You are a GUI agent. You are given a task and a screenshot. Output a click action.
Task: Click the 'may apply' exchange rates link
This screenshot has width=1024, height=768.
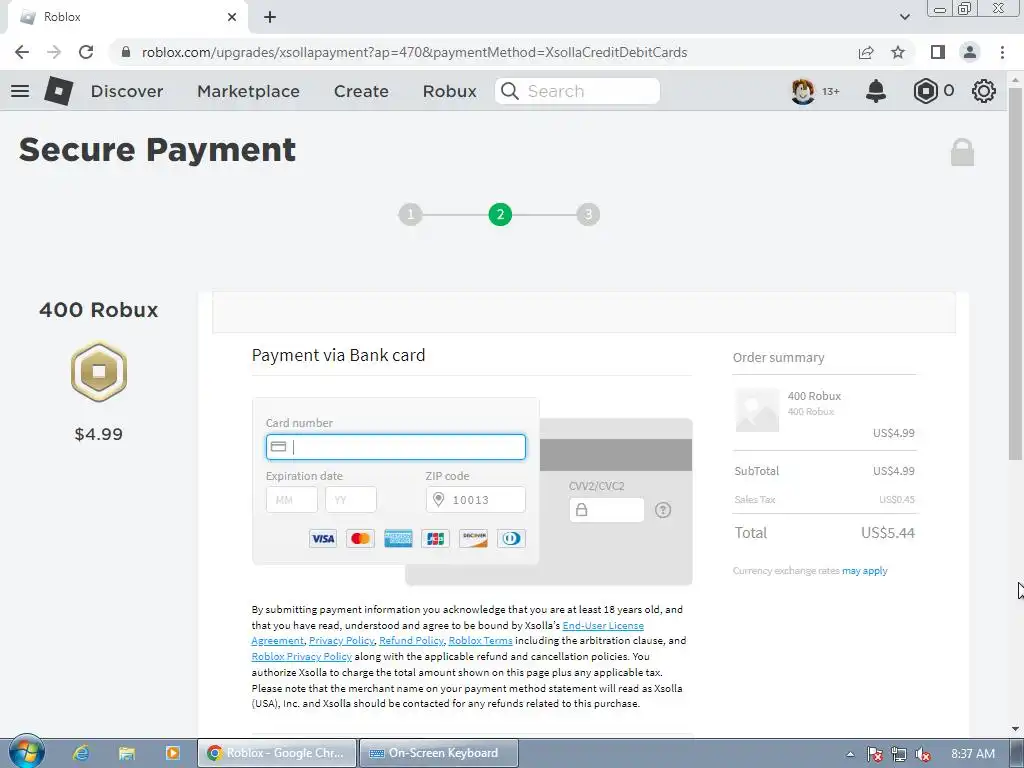(x=865, y=571)
